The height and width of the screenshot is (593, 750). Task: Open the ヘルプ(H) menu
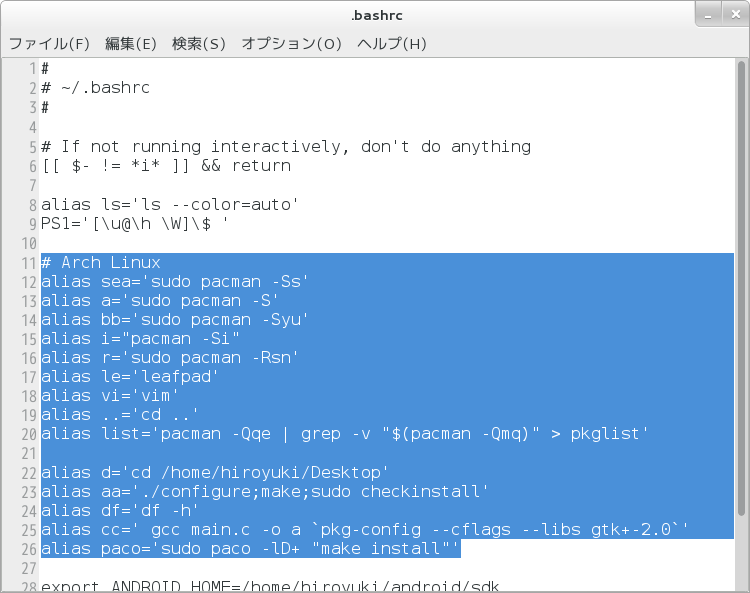pos(392,44)
